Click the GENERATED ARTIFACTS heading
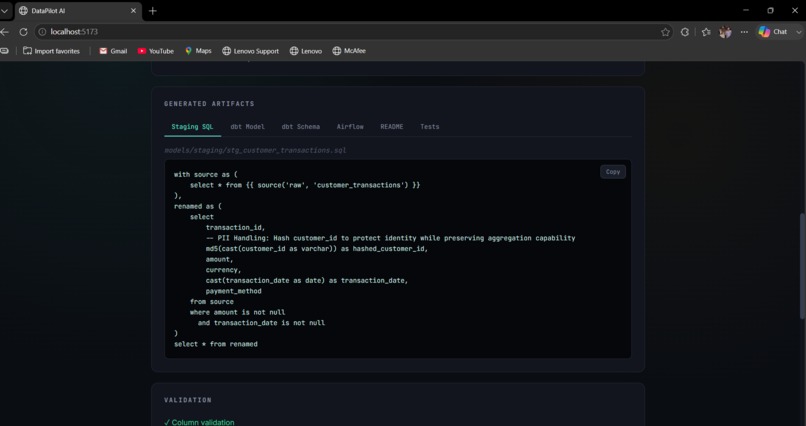This screenshot has width=806, height=426. pyautogui.click(x=209, y=104)
